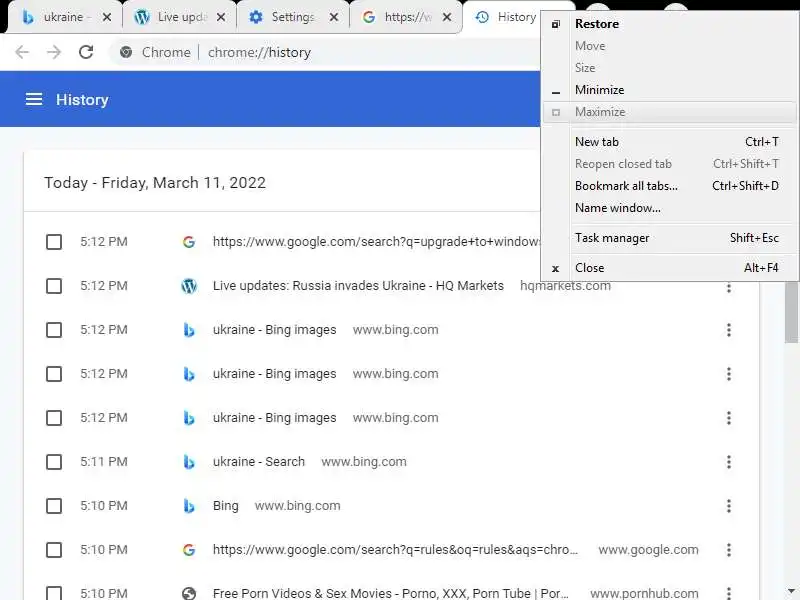Open more actions for second ukraine - Bing images

[x=729, y=374]
